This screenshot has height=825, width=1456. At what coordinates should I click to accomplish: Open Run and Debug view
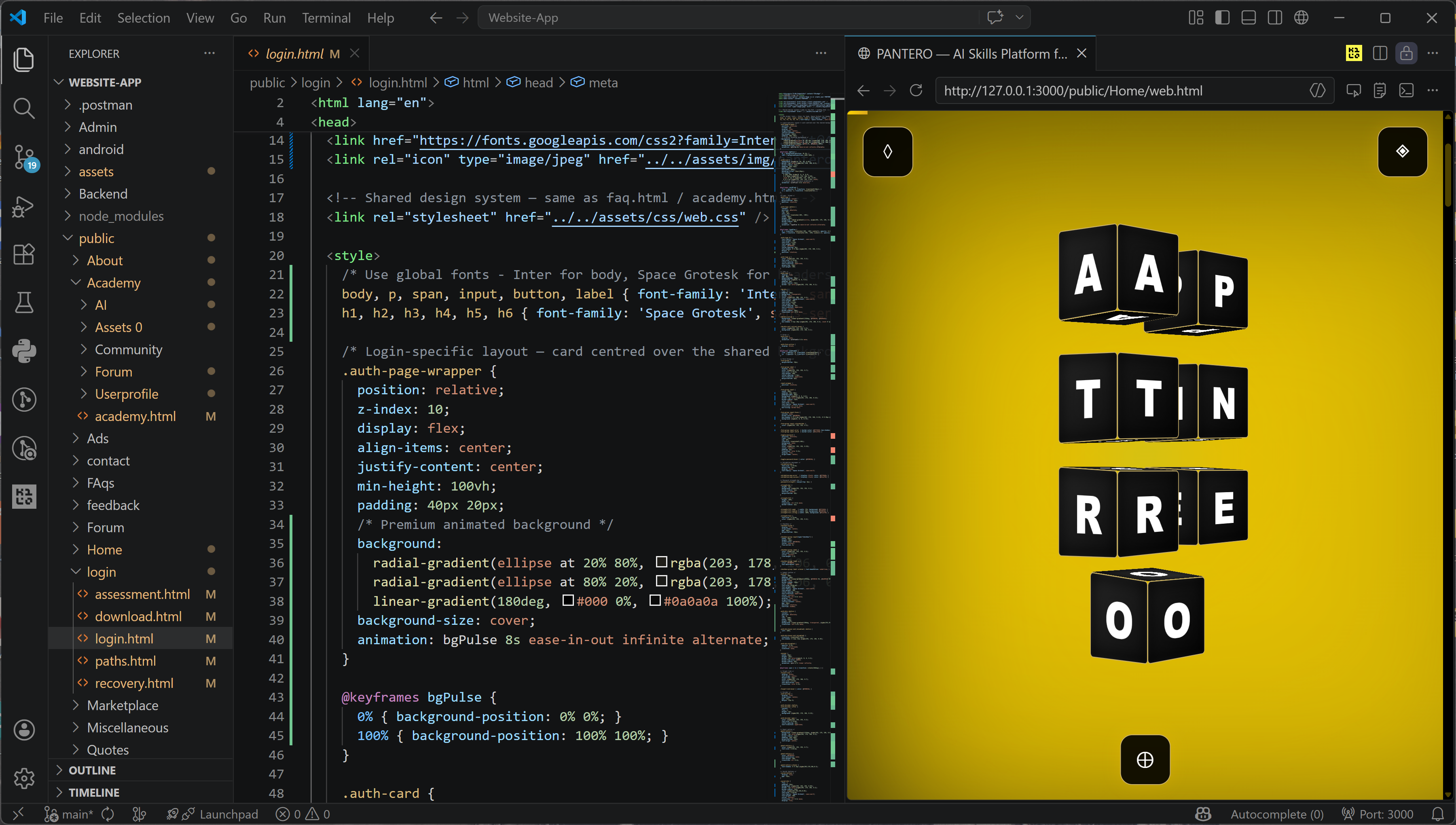[24, 206]
